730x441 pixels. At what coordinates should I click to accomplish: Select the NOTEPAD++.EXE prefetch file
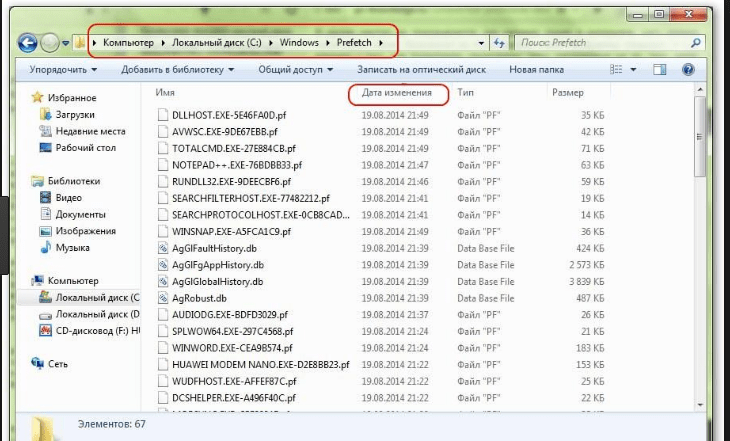[233, 164]
